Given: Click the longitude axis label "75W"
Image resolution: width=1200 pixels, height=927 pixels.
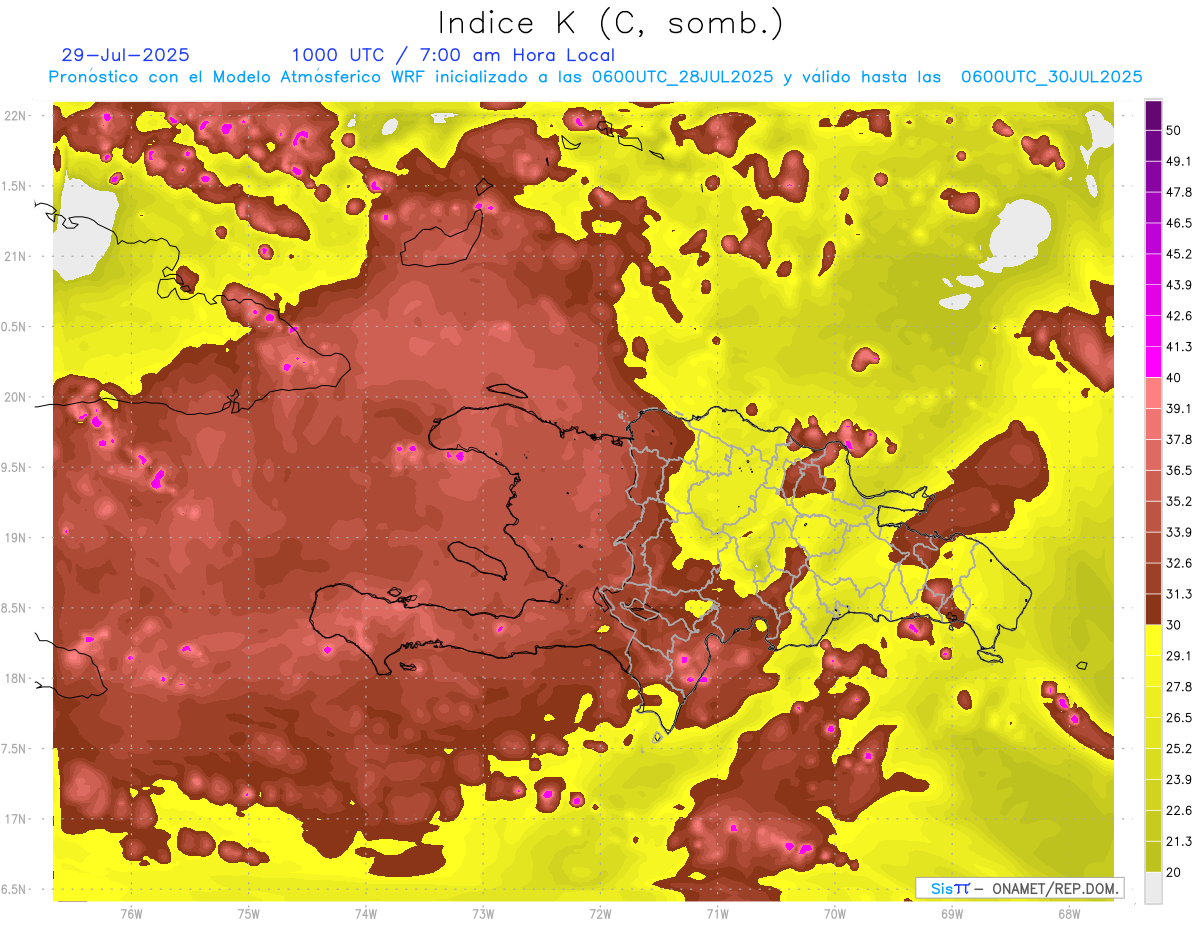Looking at the screenshot, I should (248, 913).
